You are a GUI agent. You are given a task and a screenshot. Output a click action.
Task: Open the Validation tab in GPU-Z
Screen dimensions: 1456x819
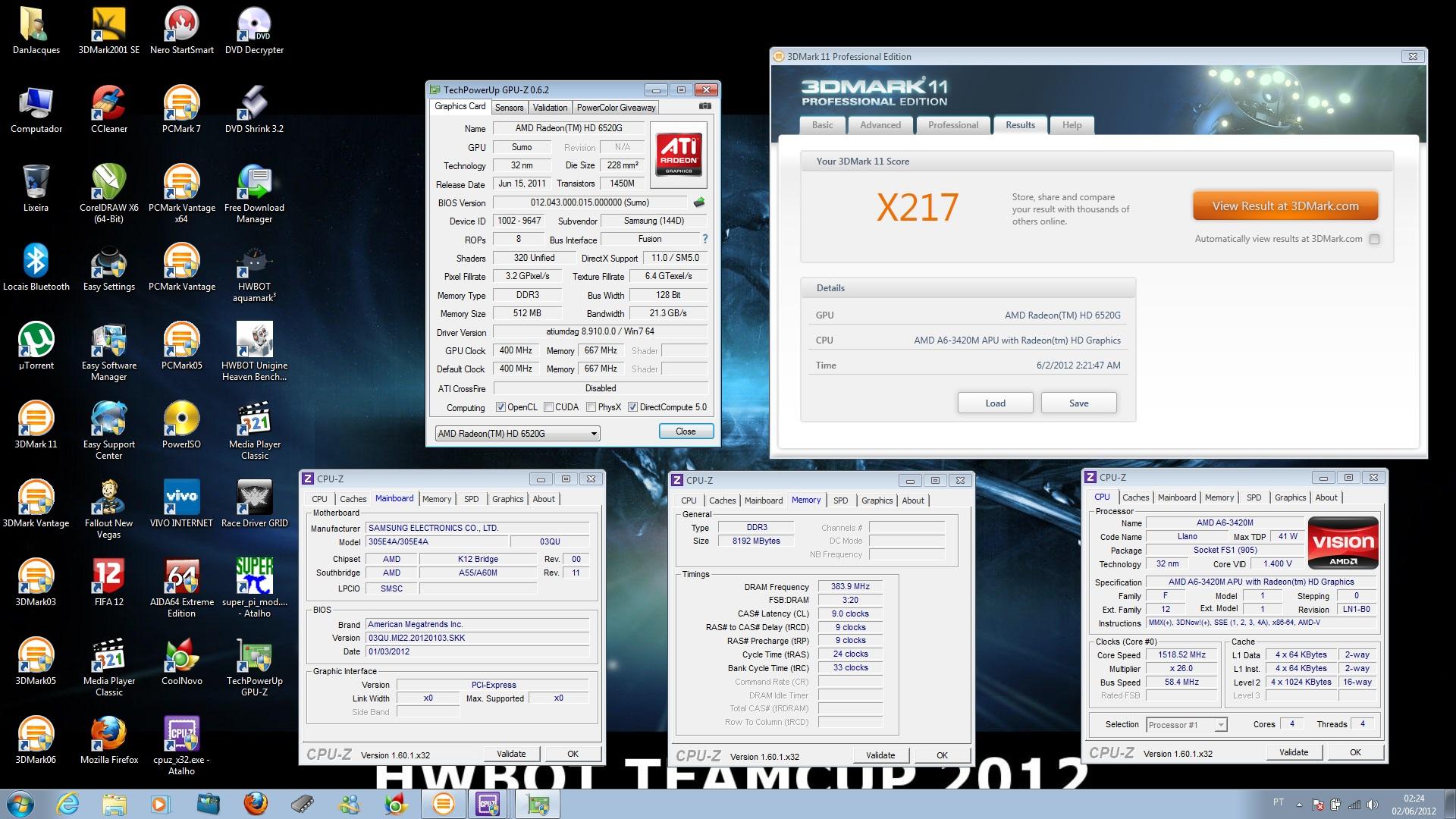(550, 108)
